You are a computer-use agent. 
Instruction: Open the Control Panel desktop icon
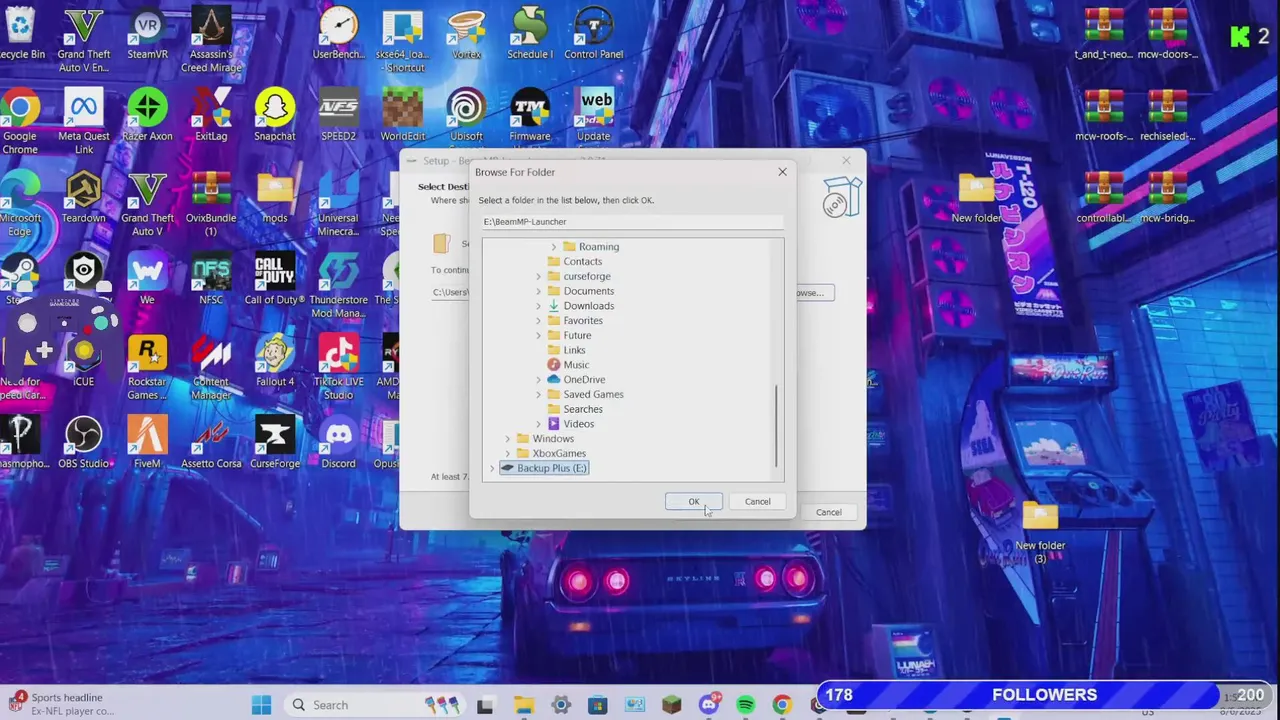click(x=594, y=36)
